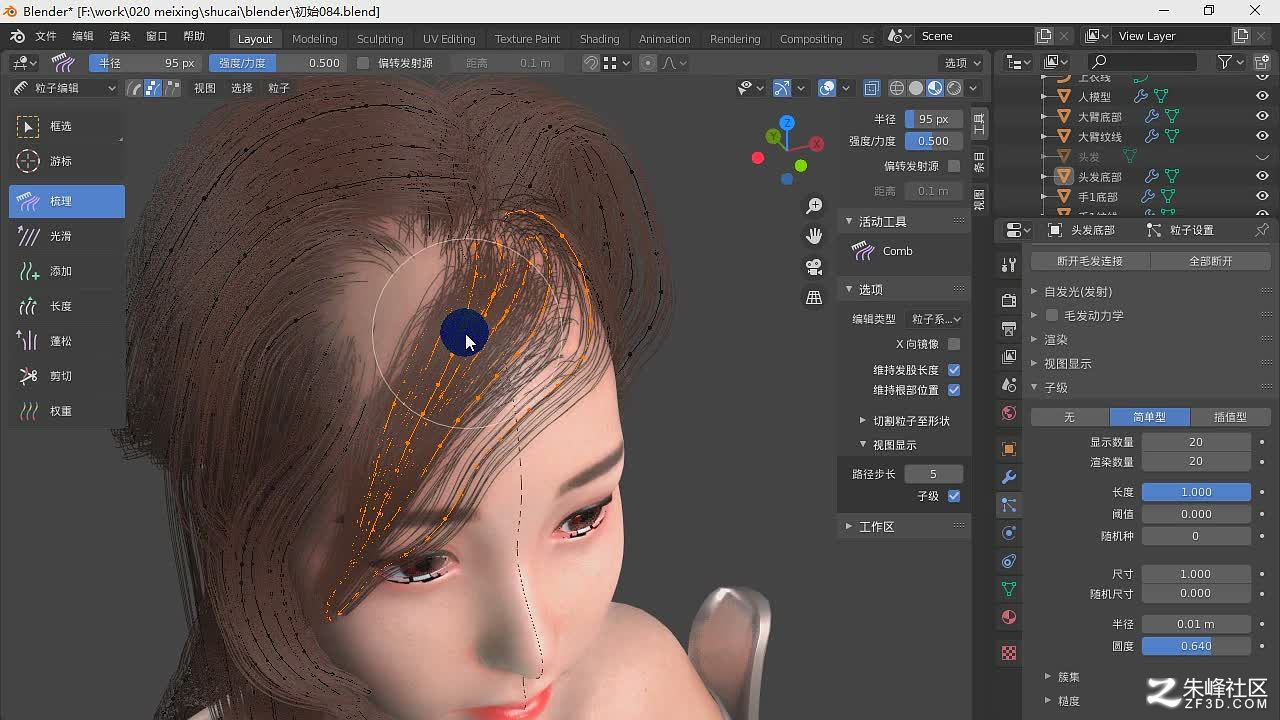Adjust header 强度/力度 0.500 slider

(x=281, y=63)
